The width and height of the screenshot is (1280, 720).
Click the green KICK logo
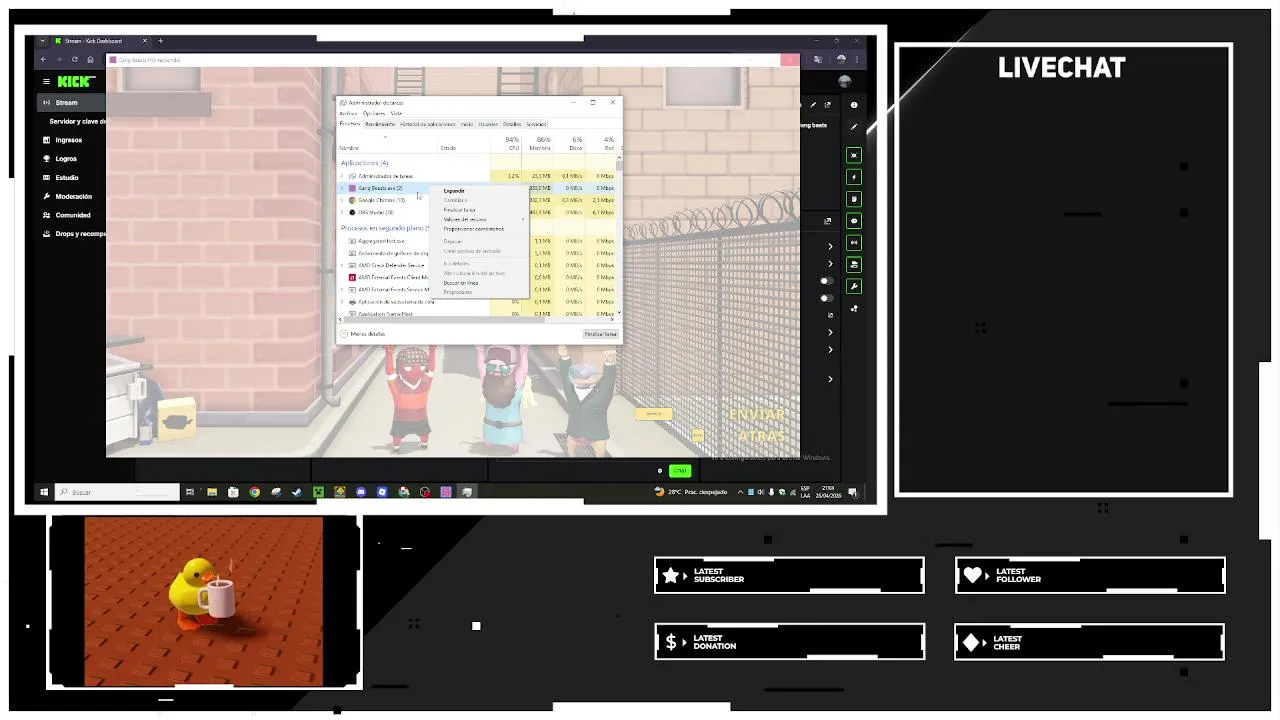point(76,82)
